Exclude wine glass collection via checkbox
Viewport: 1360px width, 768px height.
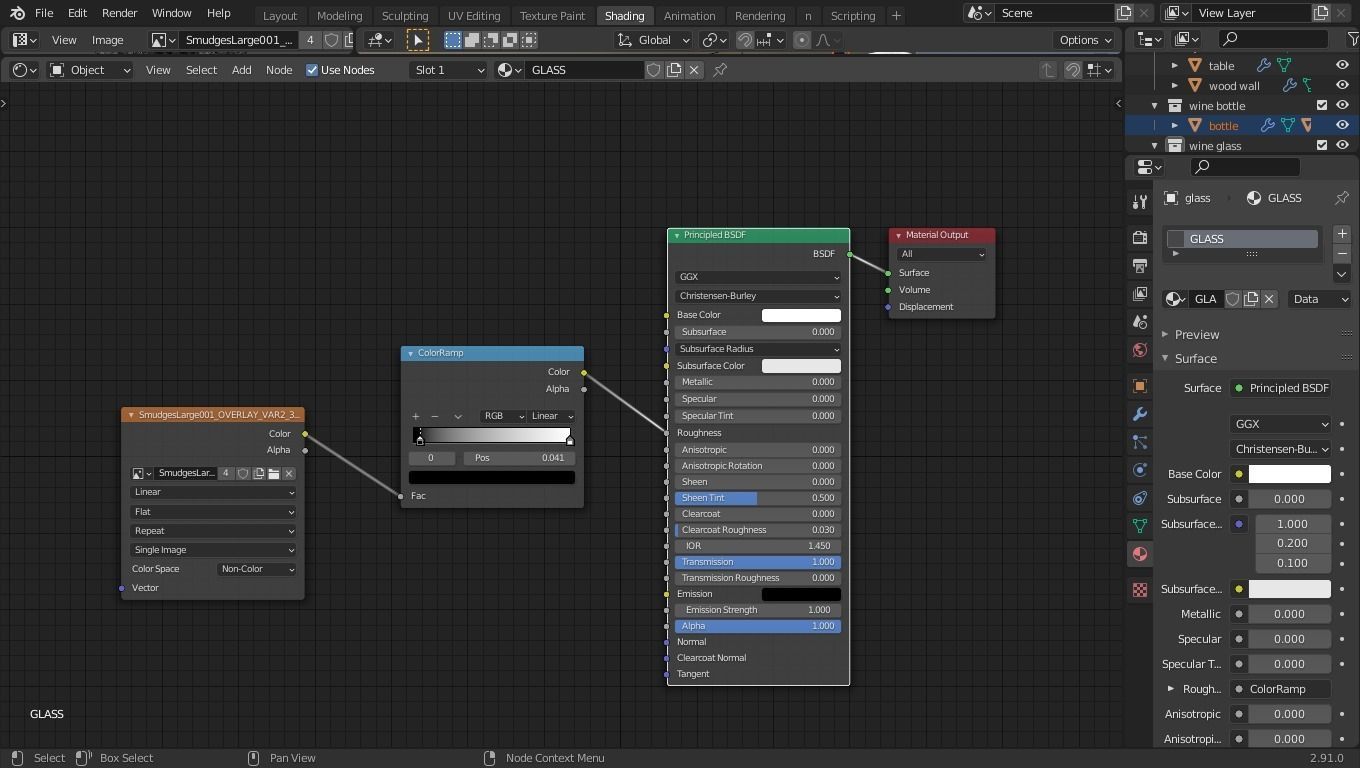[x=1322, y=145]
